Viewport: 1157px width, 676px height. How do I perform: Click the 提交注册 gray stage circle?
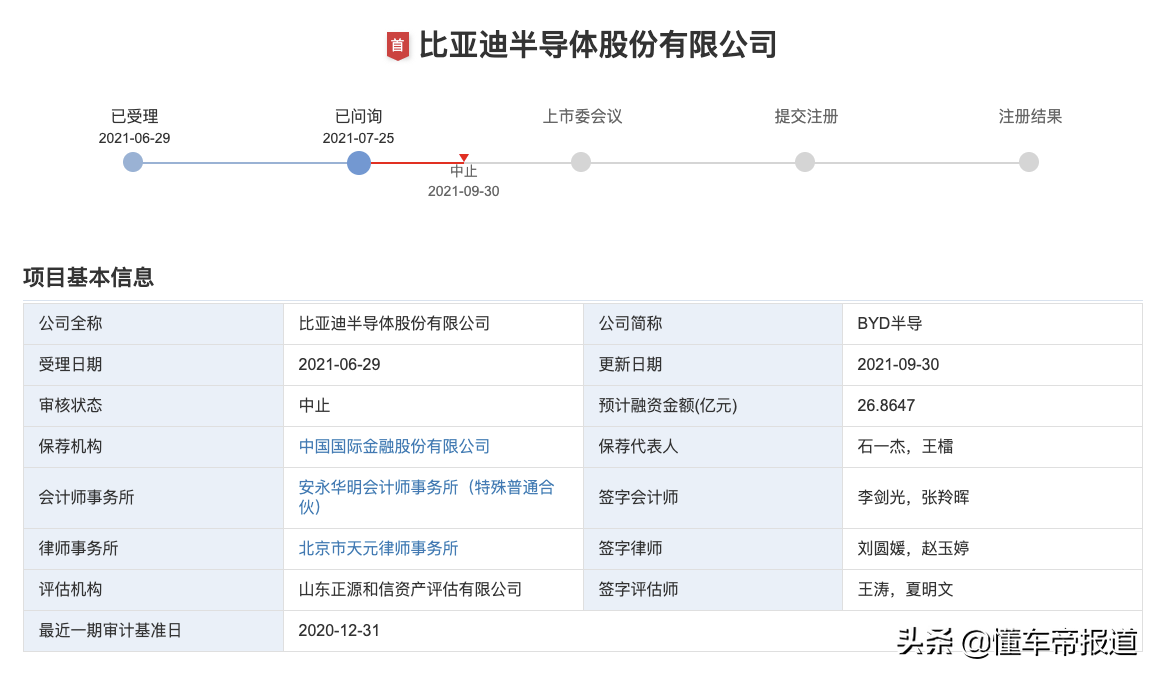[805, 162]
